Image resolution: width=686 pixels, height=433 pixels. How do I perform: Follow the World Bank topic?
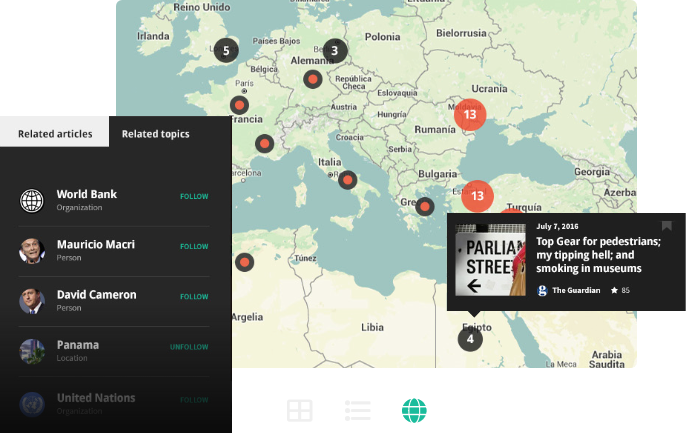point(194,196)
